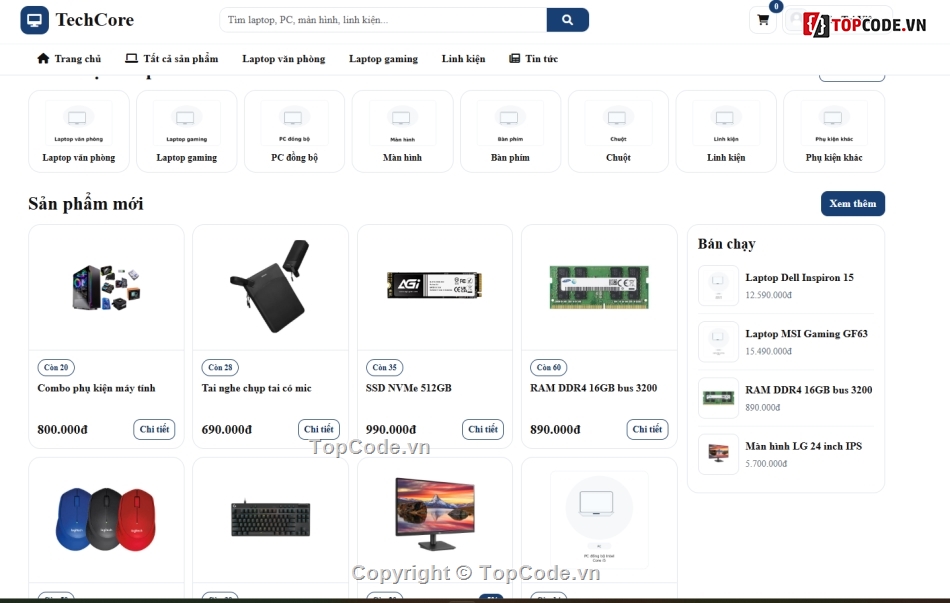Open Laptop Dell Inspiron 15 in Bán chạy

click(799, 278)
